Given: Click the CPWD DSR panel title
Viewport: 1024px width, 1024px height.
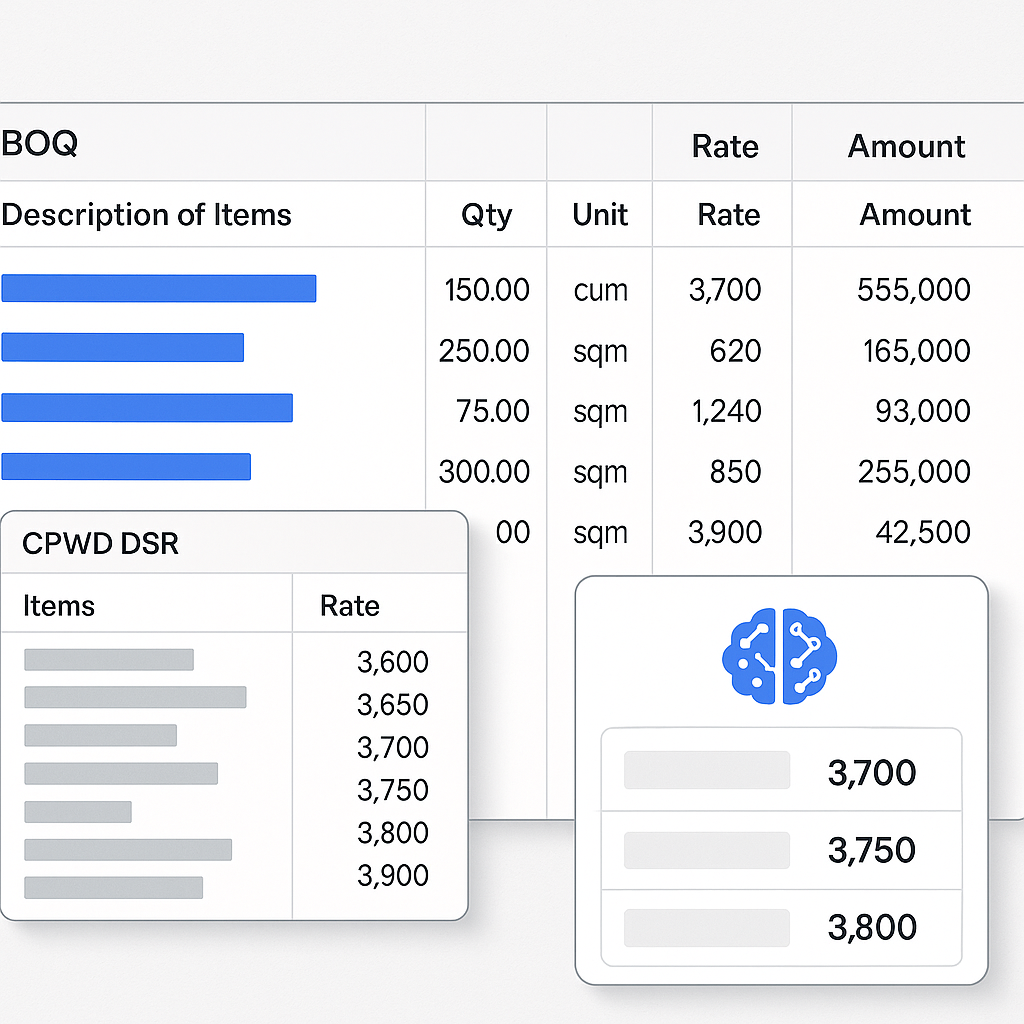Looking at the screenshot, I should 100,543.
